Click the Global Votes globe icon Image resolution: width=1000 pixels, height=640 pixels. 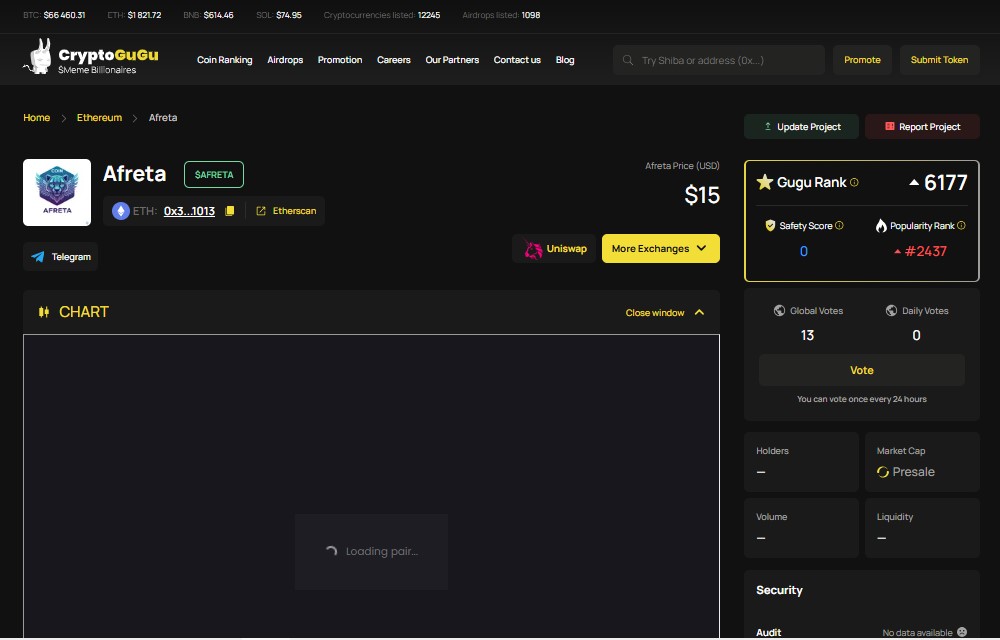coord(779,310)
